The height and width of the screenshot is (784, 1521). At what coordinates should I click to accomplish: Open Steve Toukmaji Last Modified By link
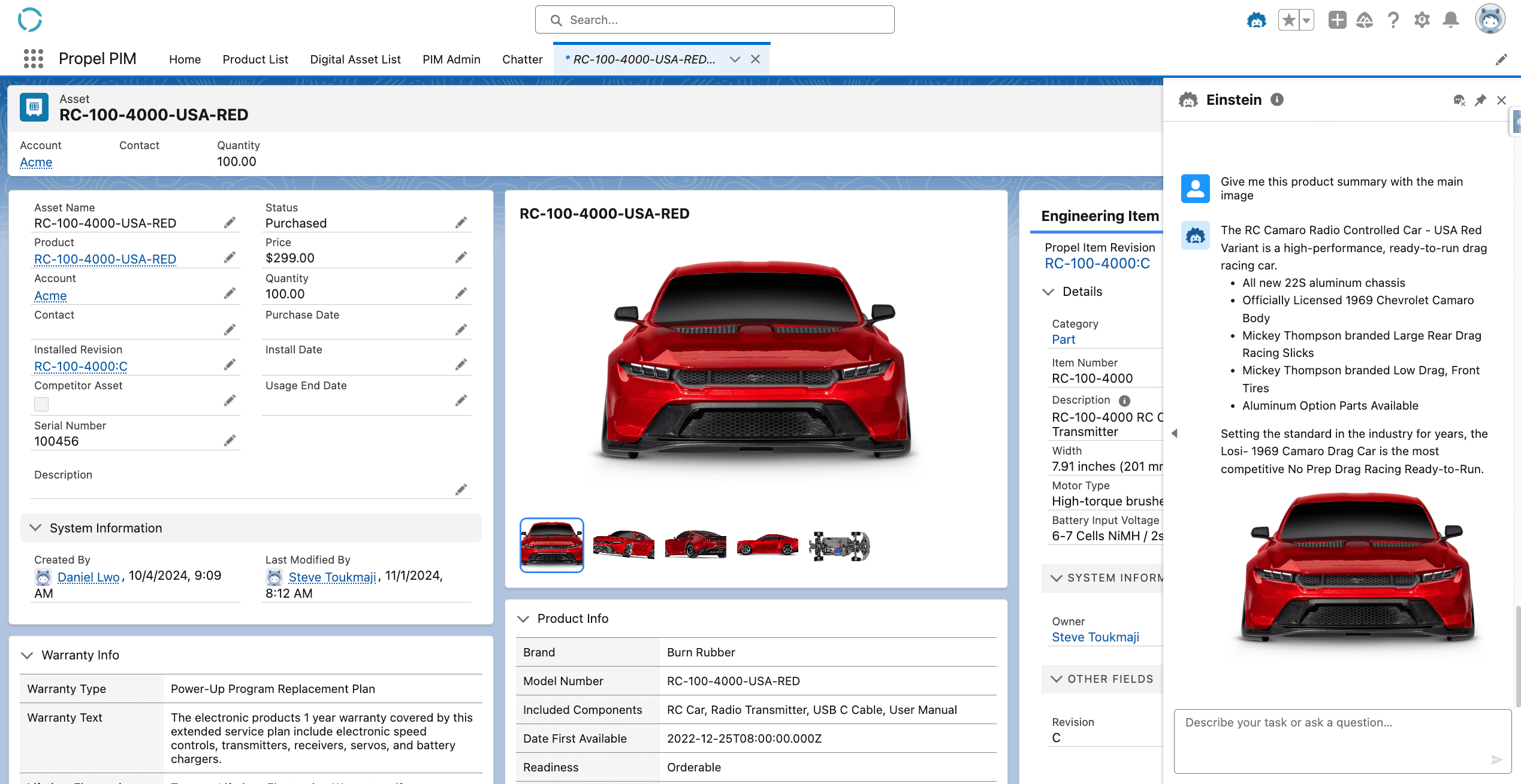point(332,577)
